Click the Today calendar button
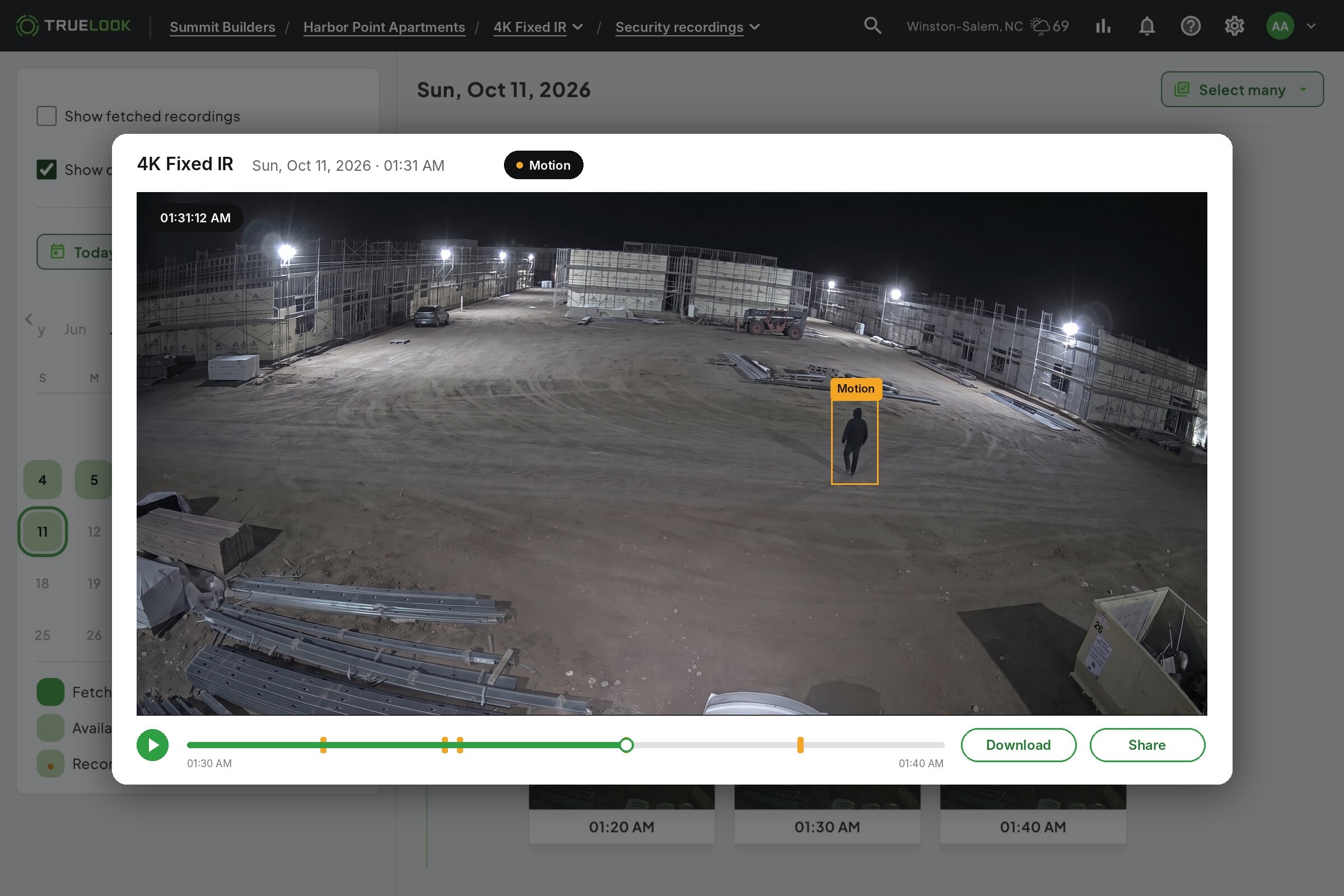Image resolution: width=1344 pixels, height=896 pixels. coord(76,251)
